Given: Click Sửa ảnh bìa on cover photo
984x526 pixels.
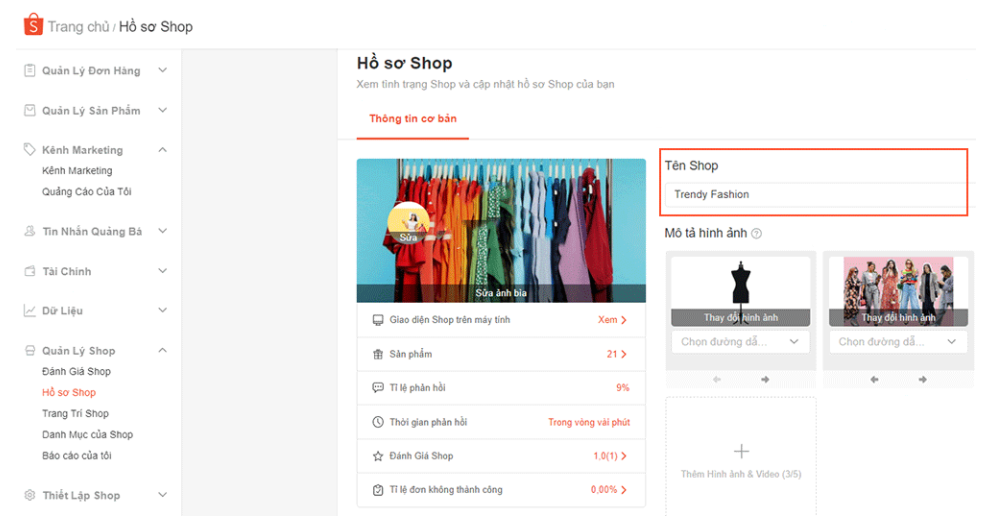Looking at the screenshot, I should (x=500, y=293).
